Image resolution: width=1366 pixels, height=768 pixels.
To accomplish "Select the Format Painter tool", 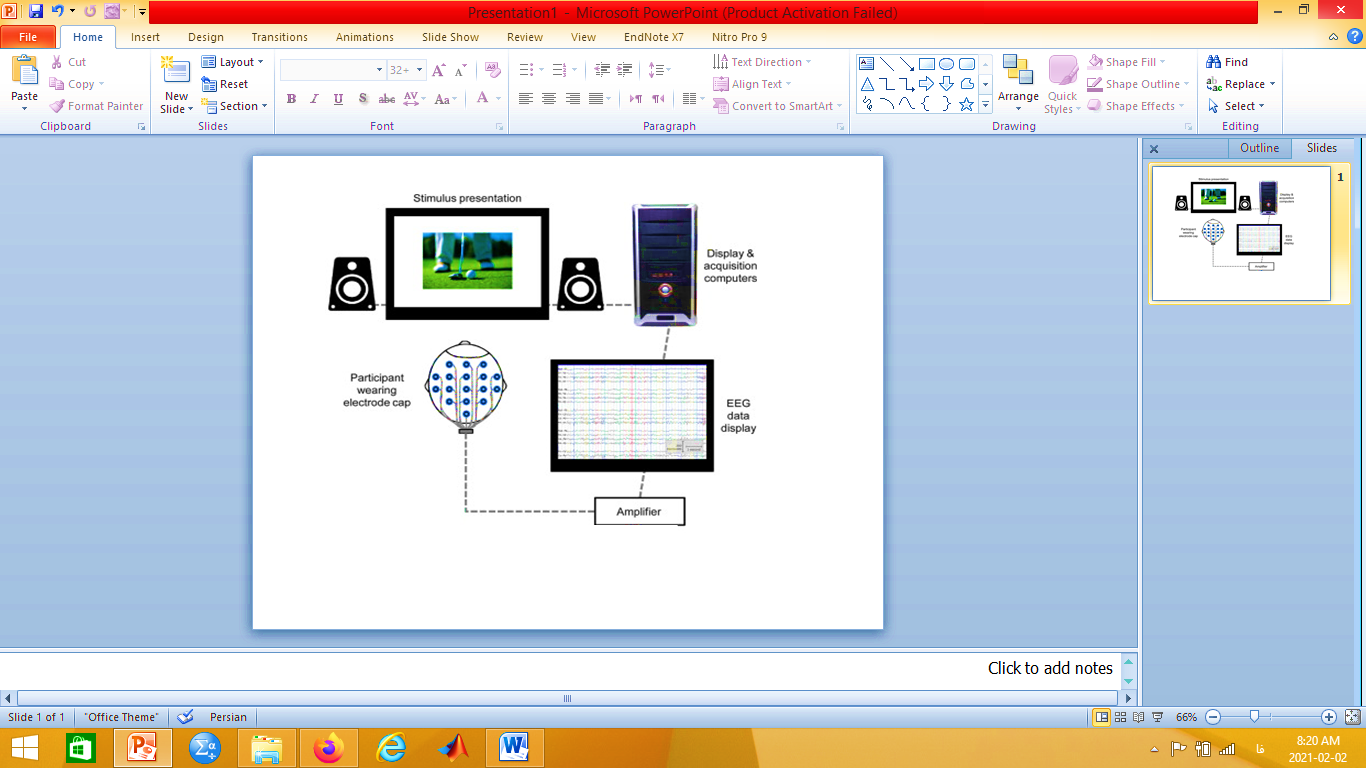I will [96, 106].
